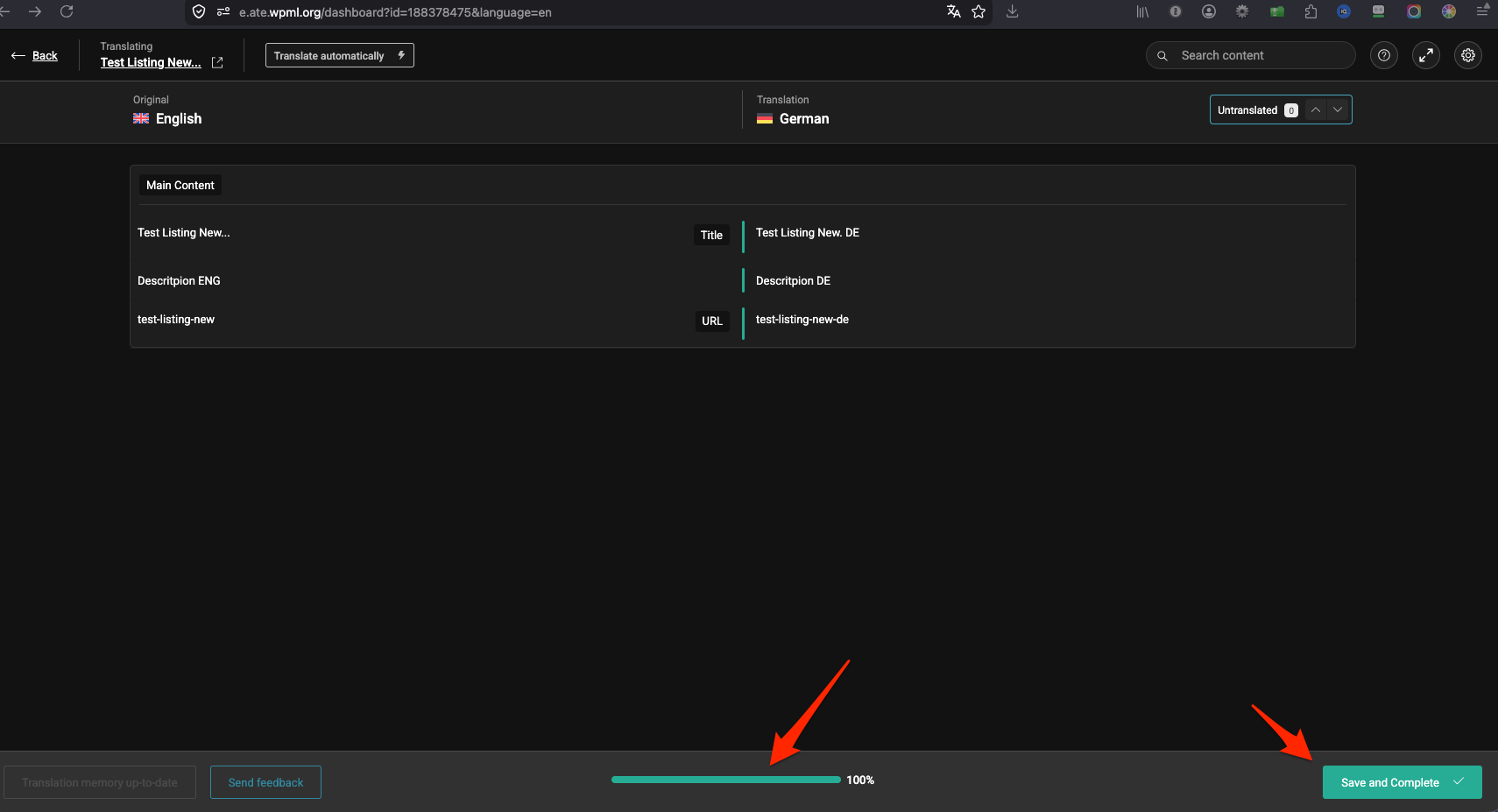Click Save and Complete button

pyautogui.click(x=1389, y=782)
